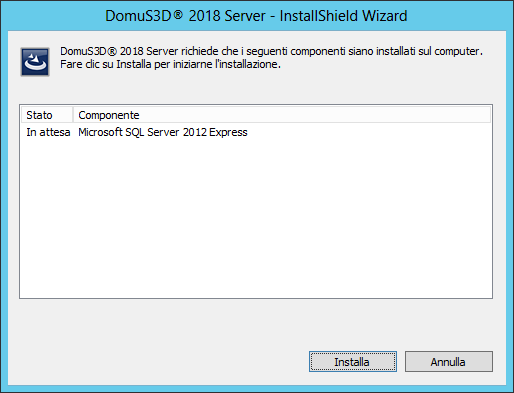Screen dimensions: 514x393
Task: Click the first line of instruction text
Action: 271,51
